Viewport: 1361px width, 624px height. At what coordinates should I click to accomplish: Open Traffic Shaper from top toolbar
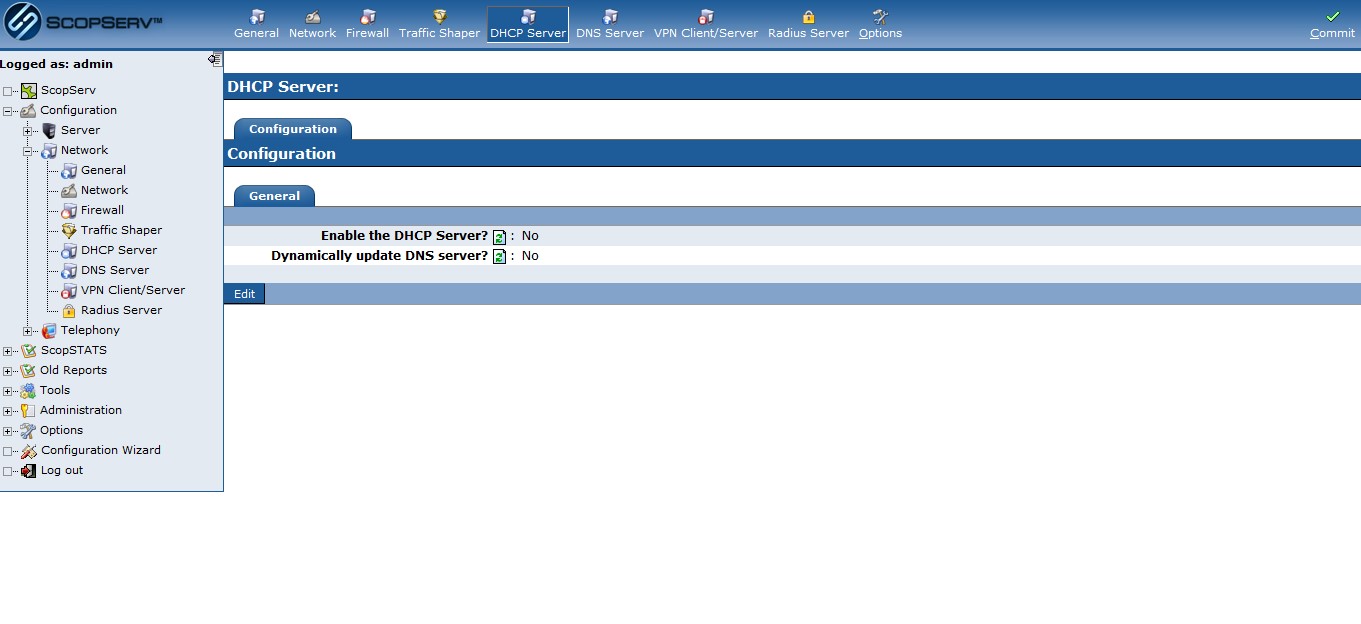pos(439,17)
